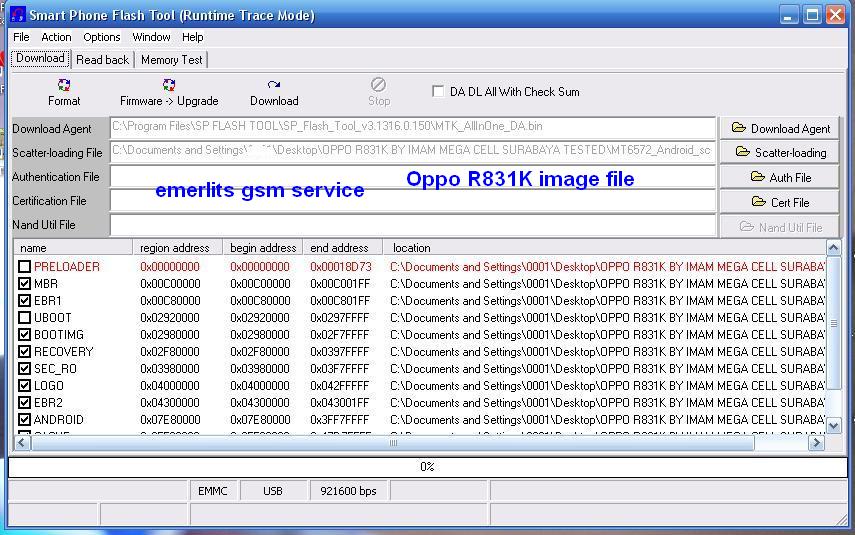Uncheck the ANDROID partition checkbox
This screenshot has height=535, width=855.
point(24,419)
